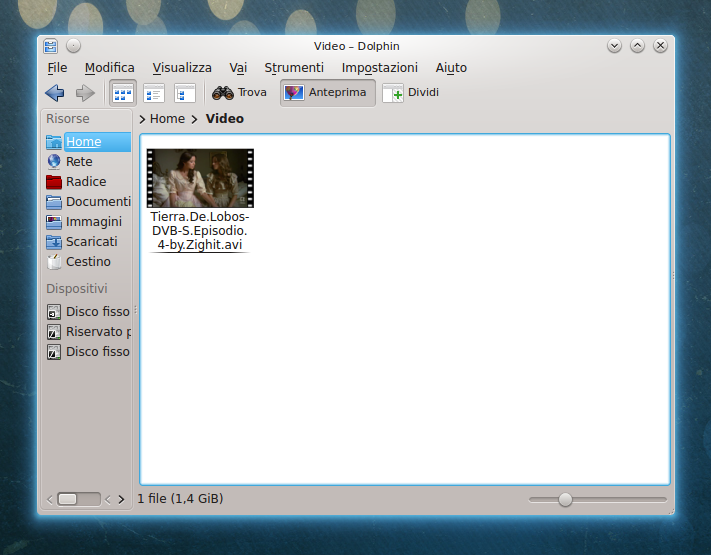The height and width of the screenshot is (555, 711).
Task: Expand the arrow before Home breadcrumb
Action: pos(142,119)
